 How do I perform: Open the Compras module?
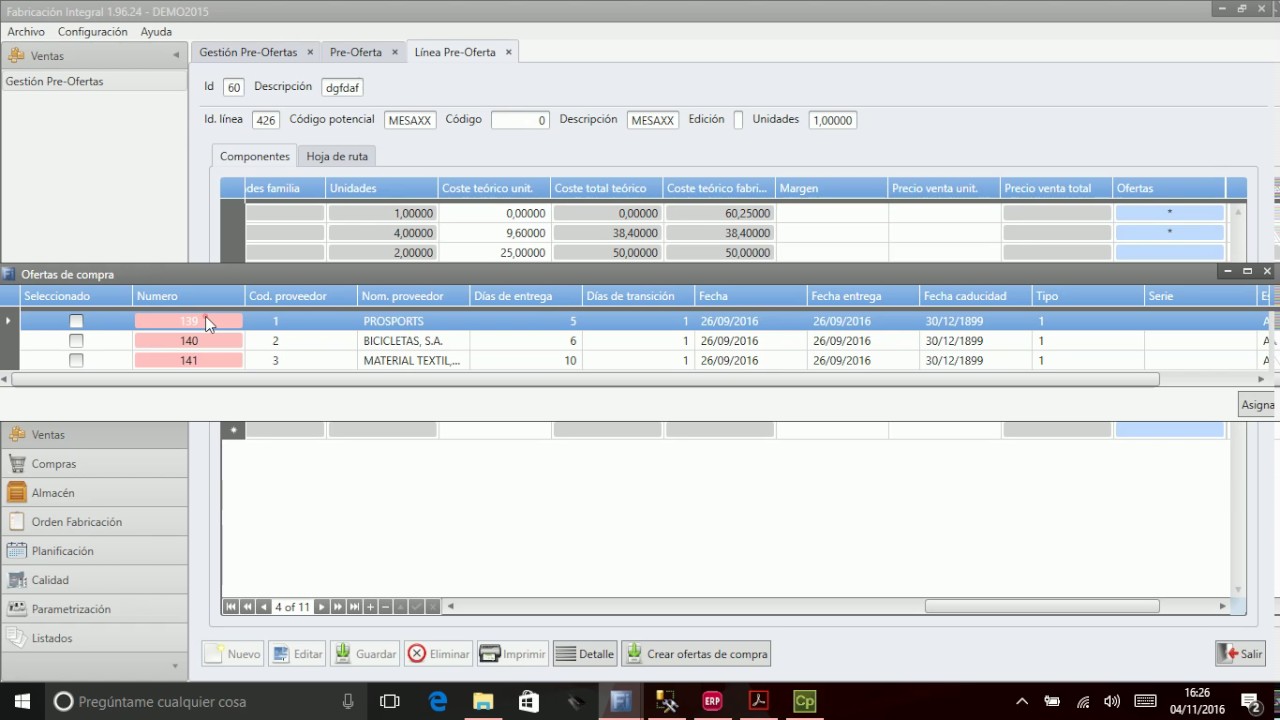pos(94,464)
